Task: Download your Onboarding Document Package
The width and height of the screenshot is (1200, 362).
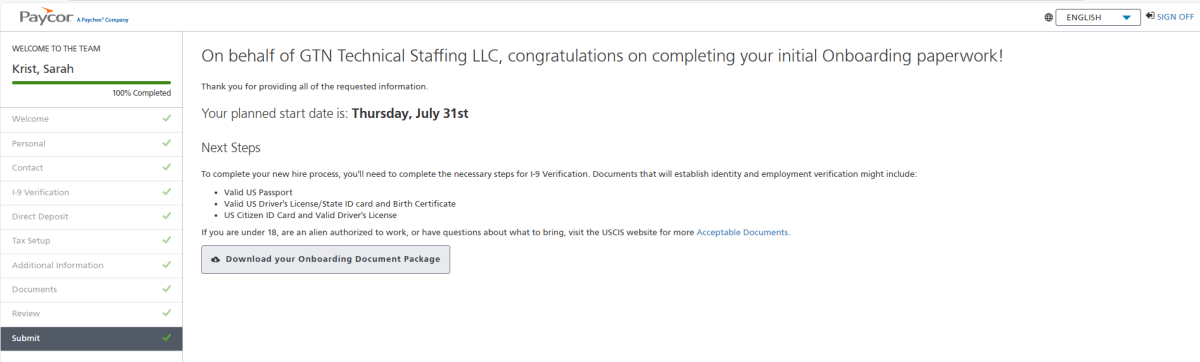Action: pyautogui.click(x=326, y=259)
